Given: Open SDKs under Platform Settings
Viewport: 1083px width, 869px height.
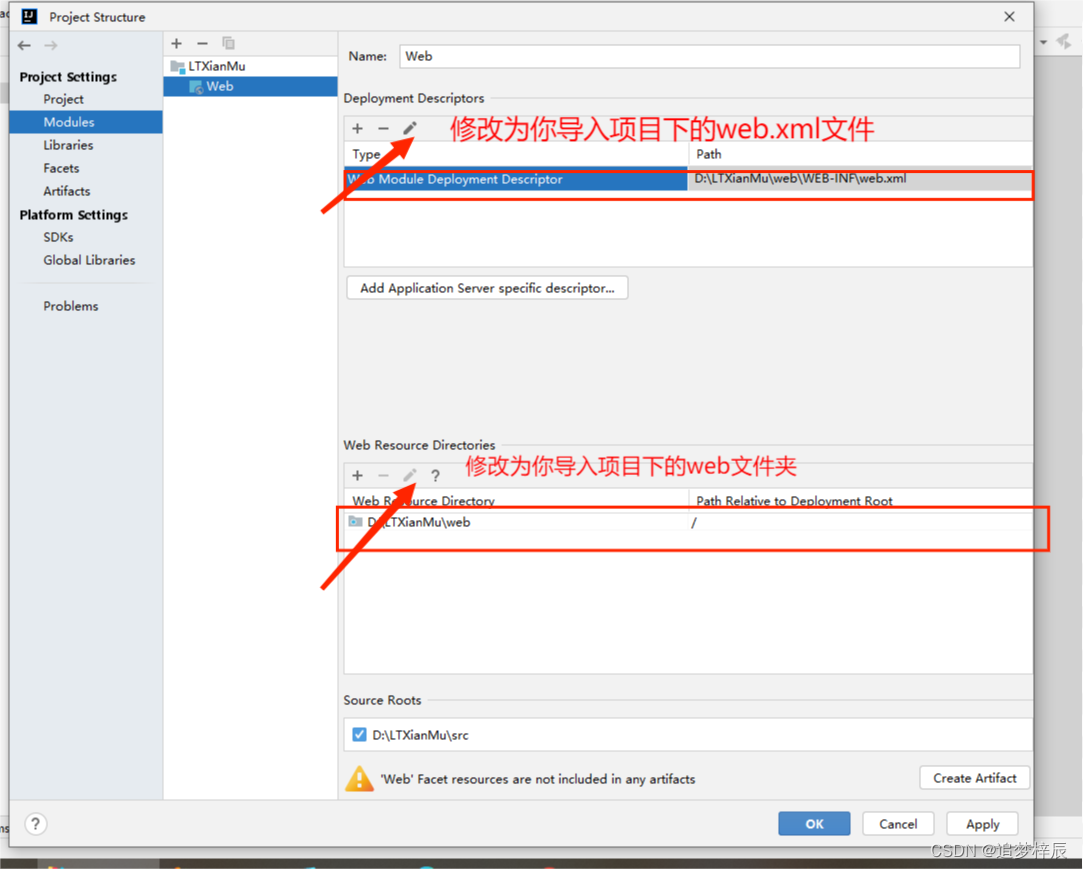Looking at the screenshot, I should tap(59, 237).
